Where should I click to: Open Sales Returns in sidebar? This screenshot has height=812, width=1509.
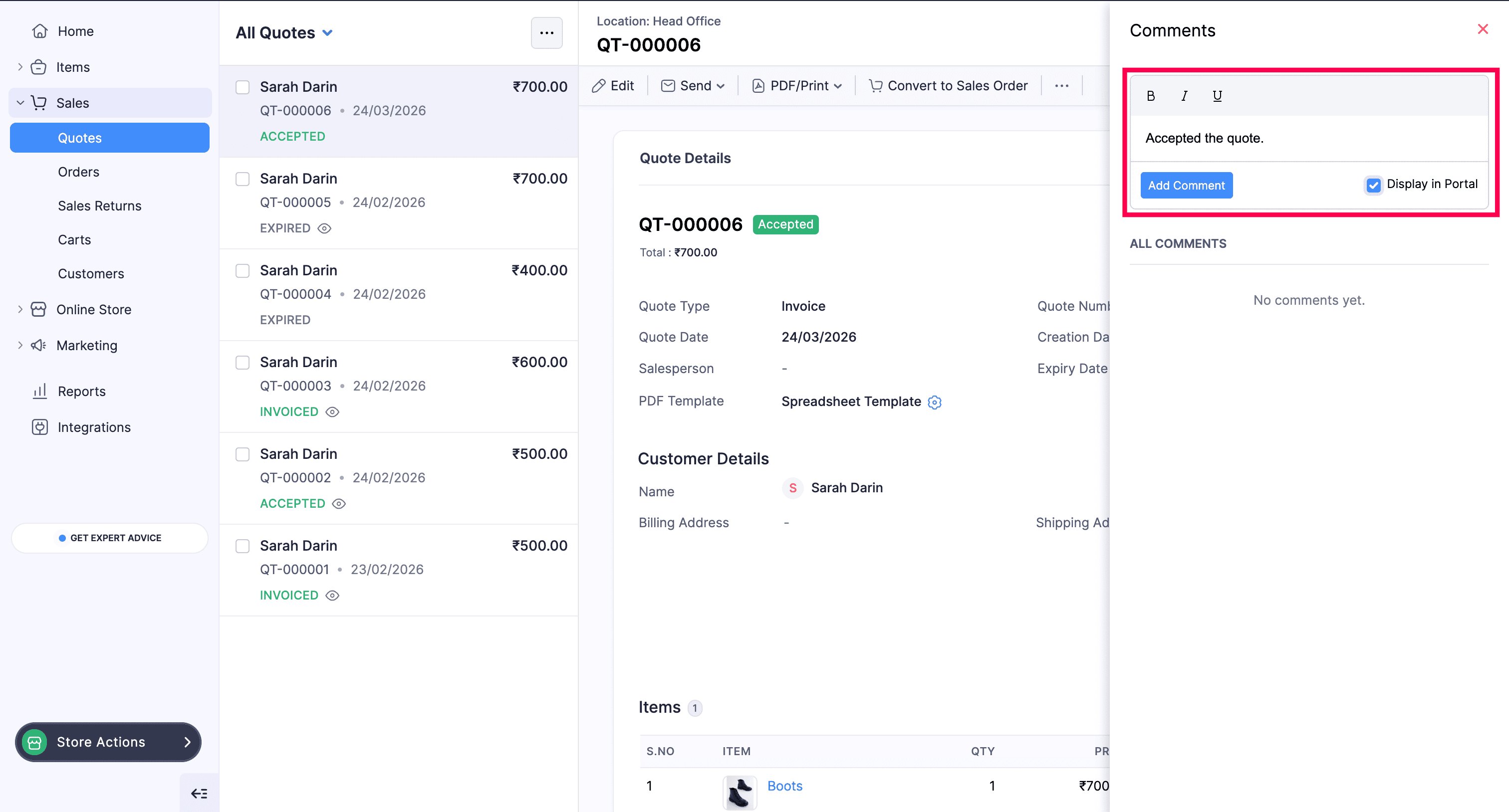click(x=100, y=206)
